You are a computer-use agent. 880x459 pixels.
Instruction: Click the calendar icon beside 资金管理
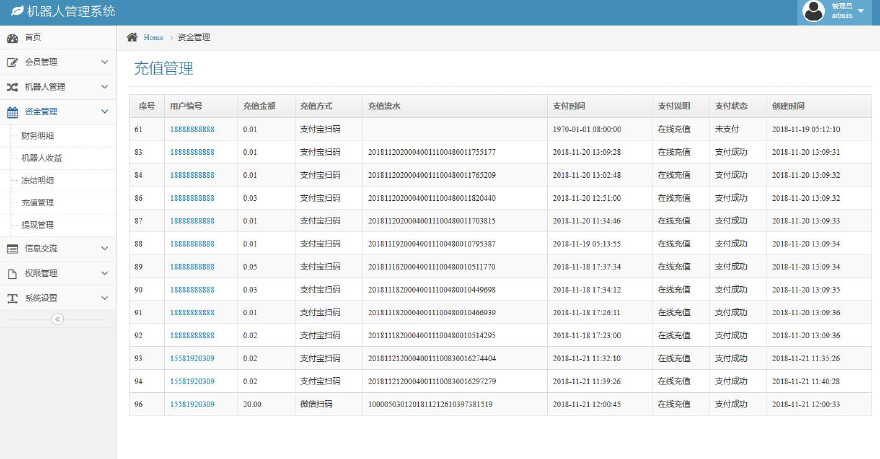pos(13,112)
